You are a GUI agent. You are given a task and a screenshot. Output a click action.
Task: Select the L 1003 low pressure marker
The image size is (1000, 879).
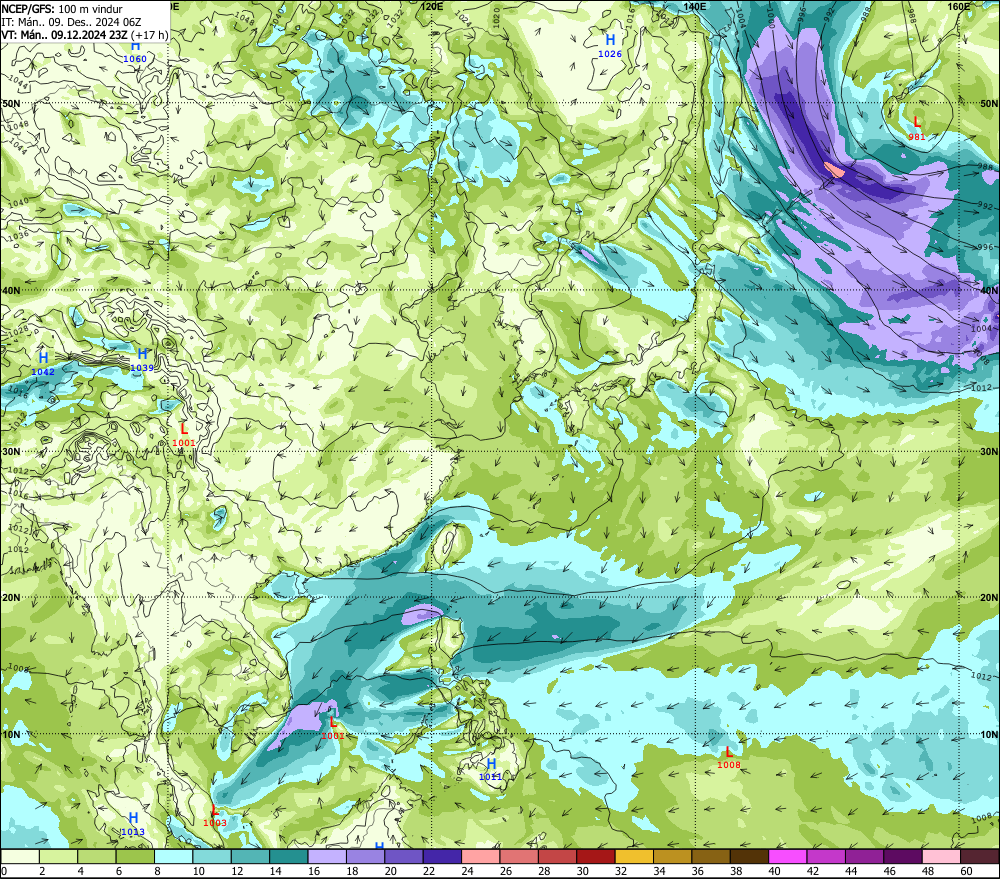click(x=215, y=816)
